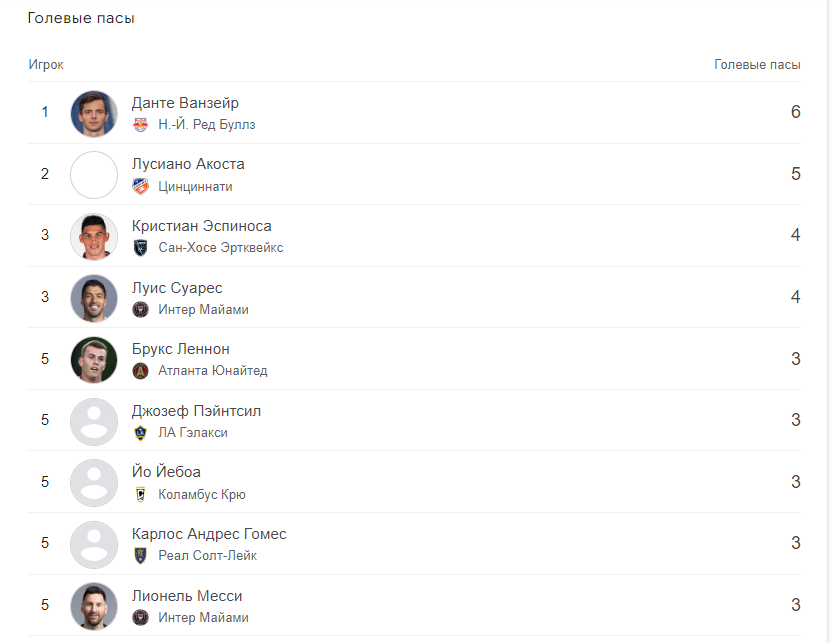Viewport: 831px width, 643px height.
Task: Open Кристиан Эспиноса player photo
Action: (x=94, y=236)
